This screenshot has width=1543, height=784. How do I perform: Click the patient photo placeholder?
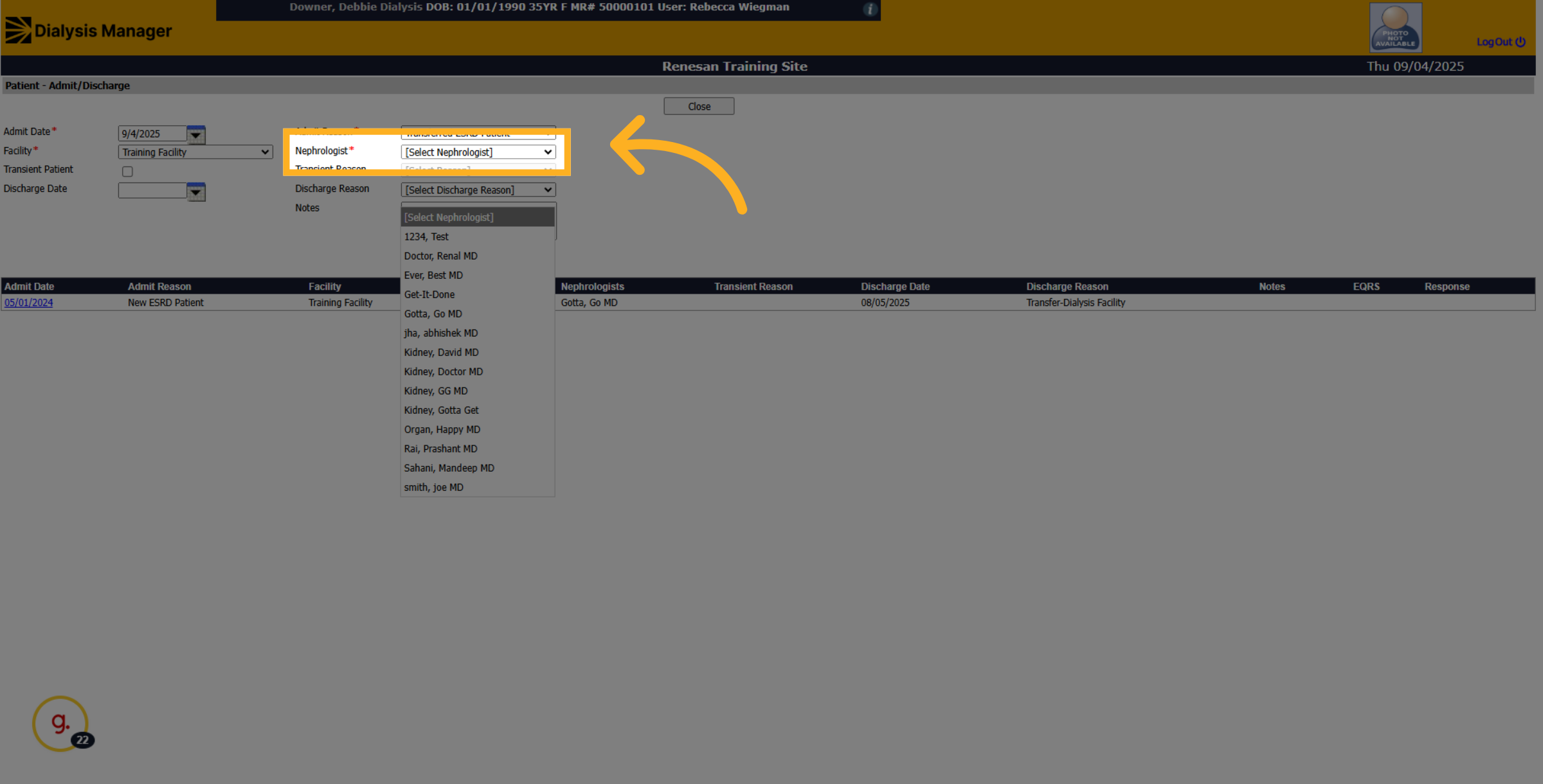[x=1395, y=28]
